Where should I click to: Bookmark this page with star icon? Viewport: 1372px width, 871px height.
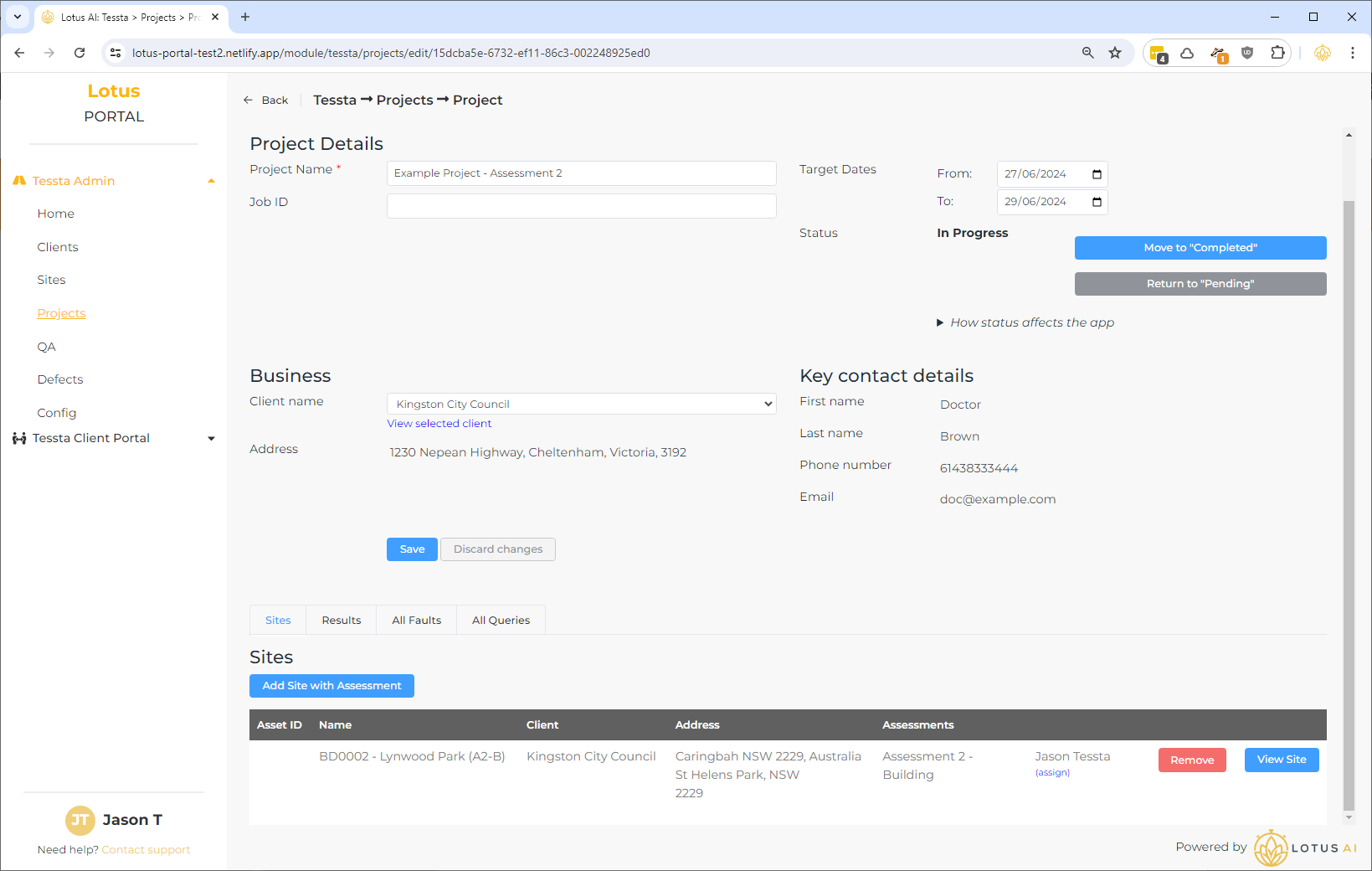(1115, 53)
